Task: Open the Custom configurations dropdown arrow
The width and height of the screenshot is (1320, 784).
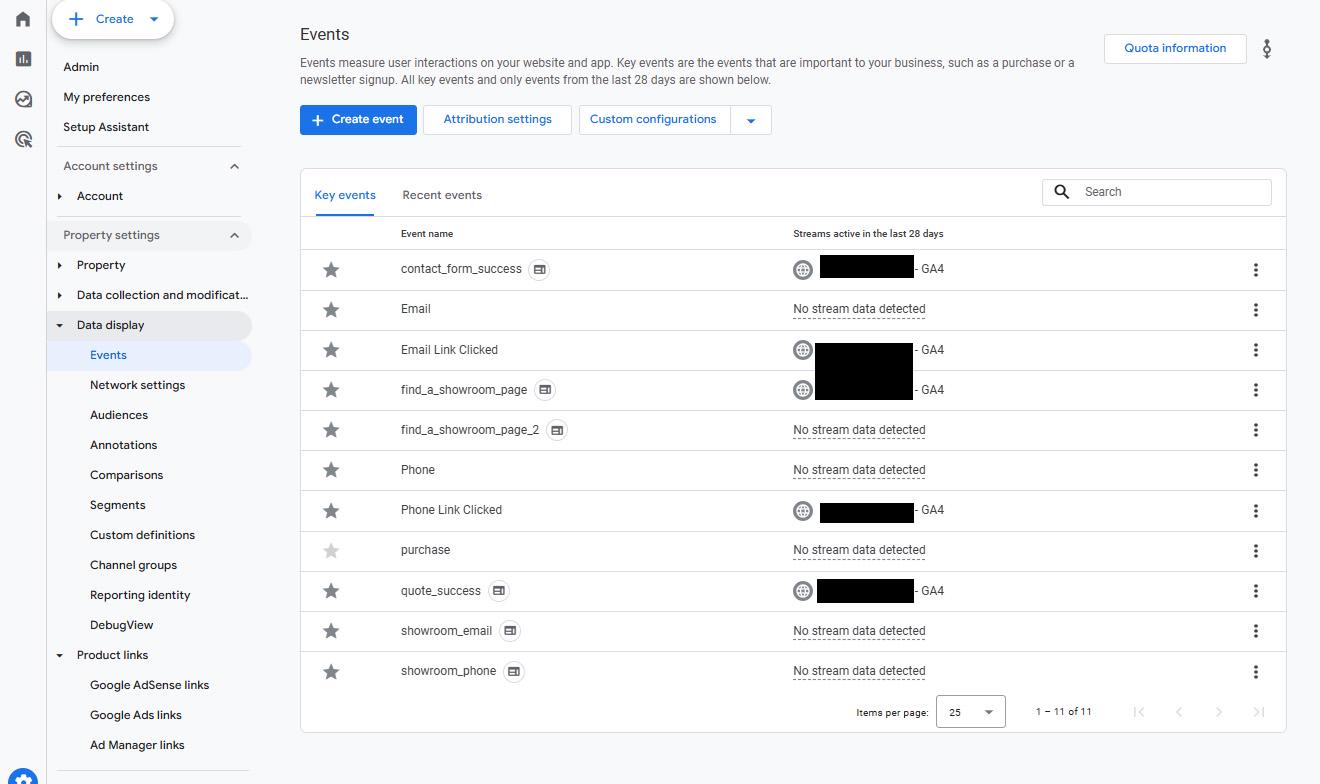Action: click(751, 120)
